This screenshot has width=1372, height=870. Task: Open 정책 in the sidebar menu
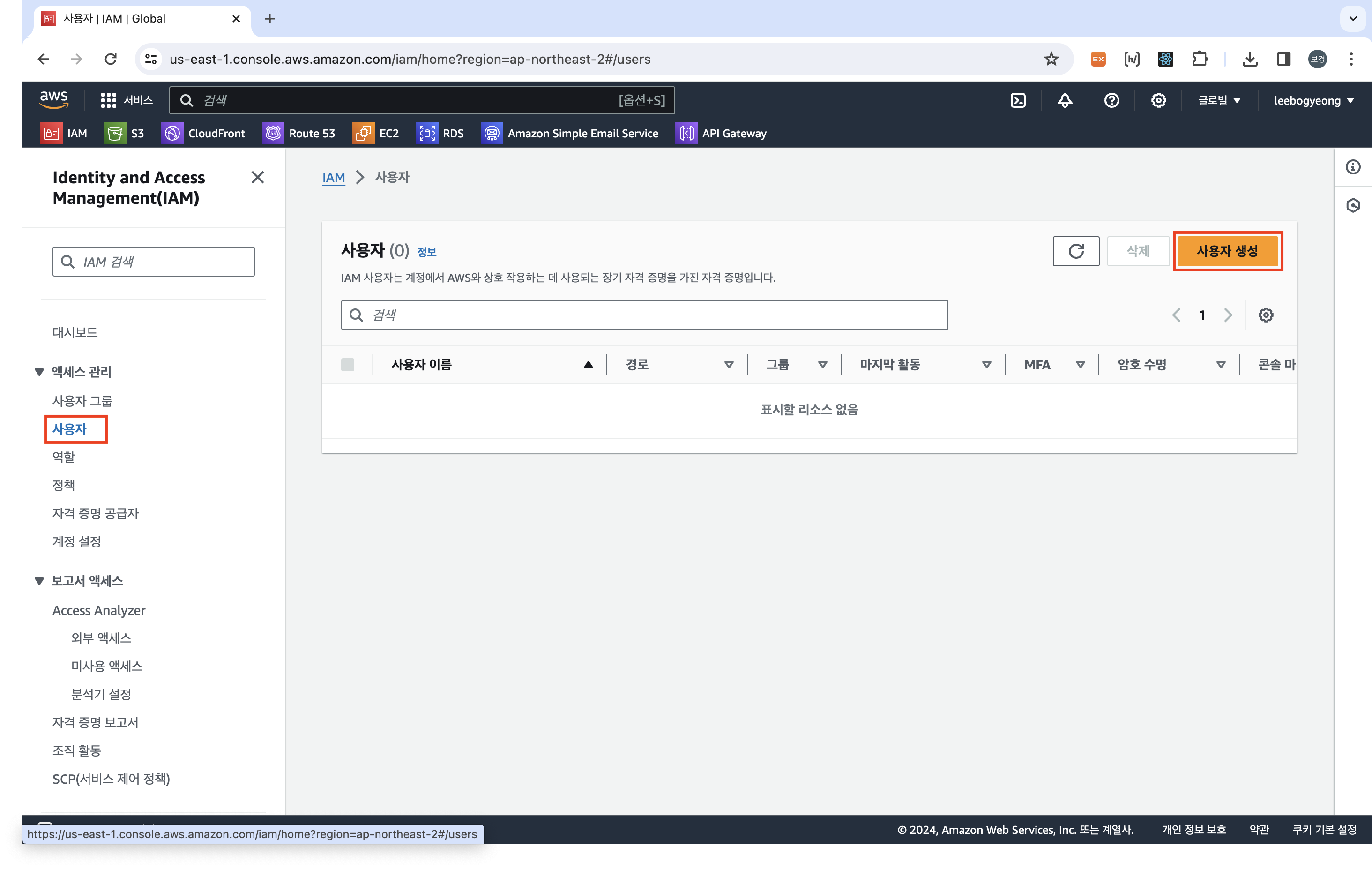click(x=64, y=485)
